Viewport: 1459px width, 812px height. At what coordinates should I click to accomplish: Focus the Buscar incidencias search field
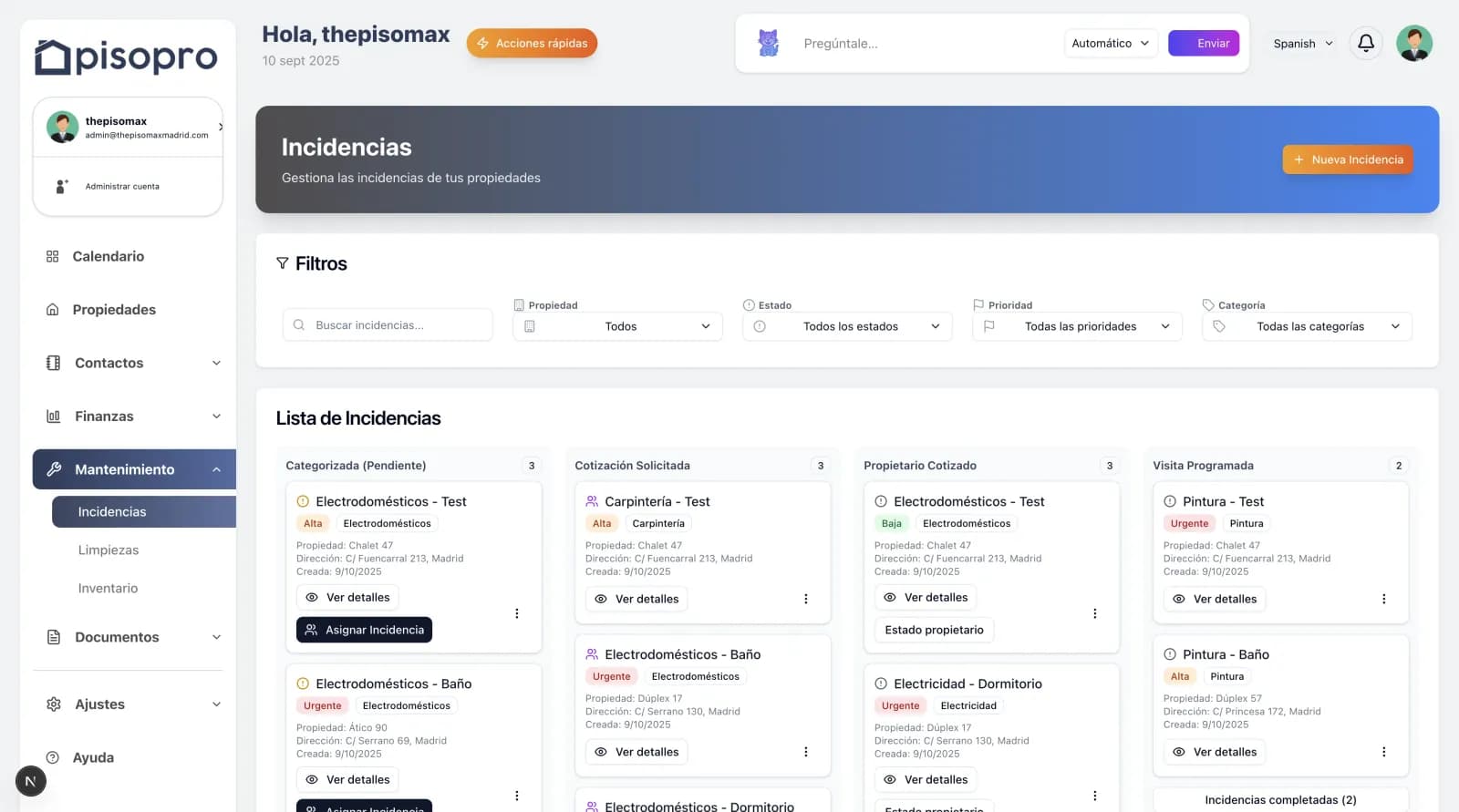[x=388, y=325]
